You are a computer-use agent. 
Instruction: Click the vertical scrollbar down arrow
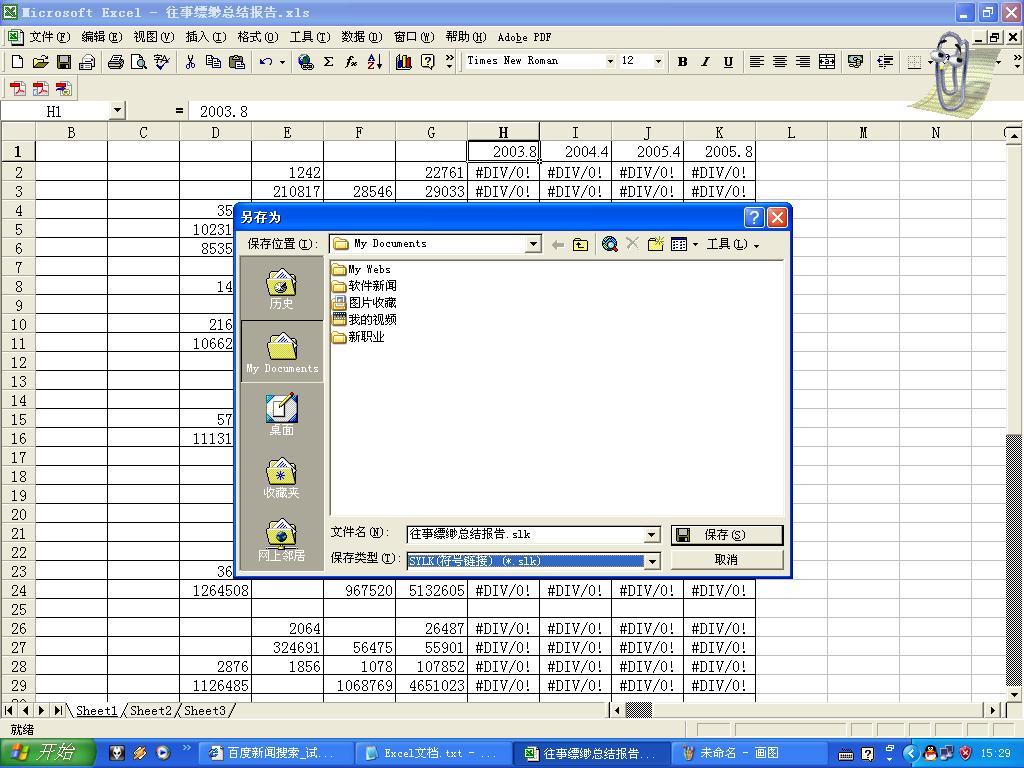tap(1013, 694)
